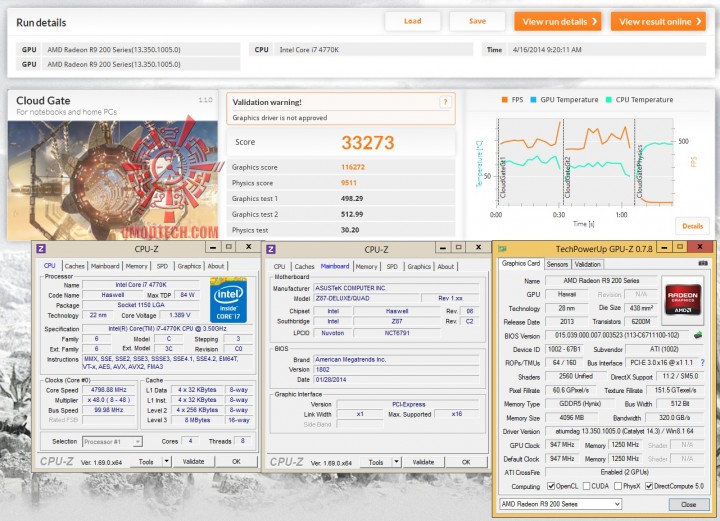Screen dimensions: 720x521
Task: Open AMD Radeon R9 200 Series GPU dropdown
Action: [560, 504]
